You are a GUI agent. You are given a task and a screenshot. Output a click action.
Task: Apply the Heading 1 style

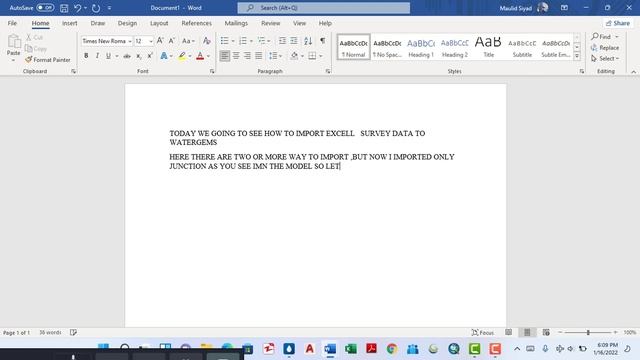[x=421, y=47]
